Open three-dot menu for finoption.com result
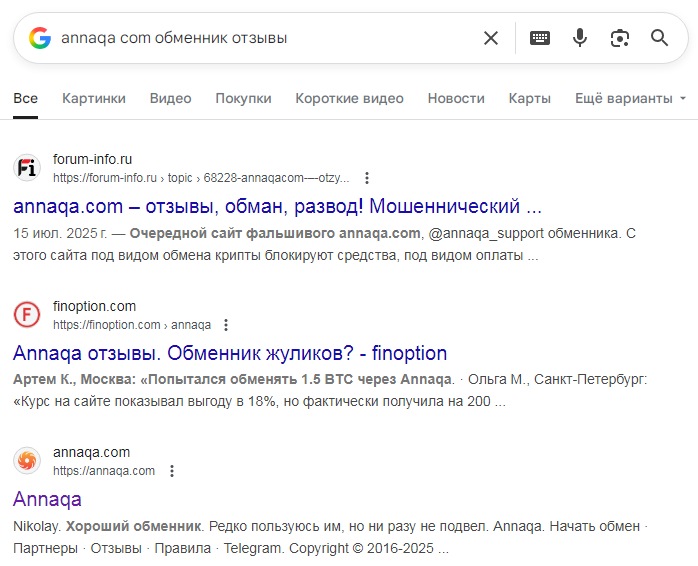This screenshot has width=698, height=566. coord(226,325)
